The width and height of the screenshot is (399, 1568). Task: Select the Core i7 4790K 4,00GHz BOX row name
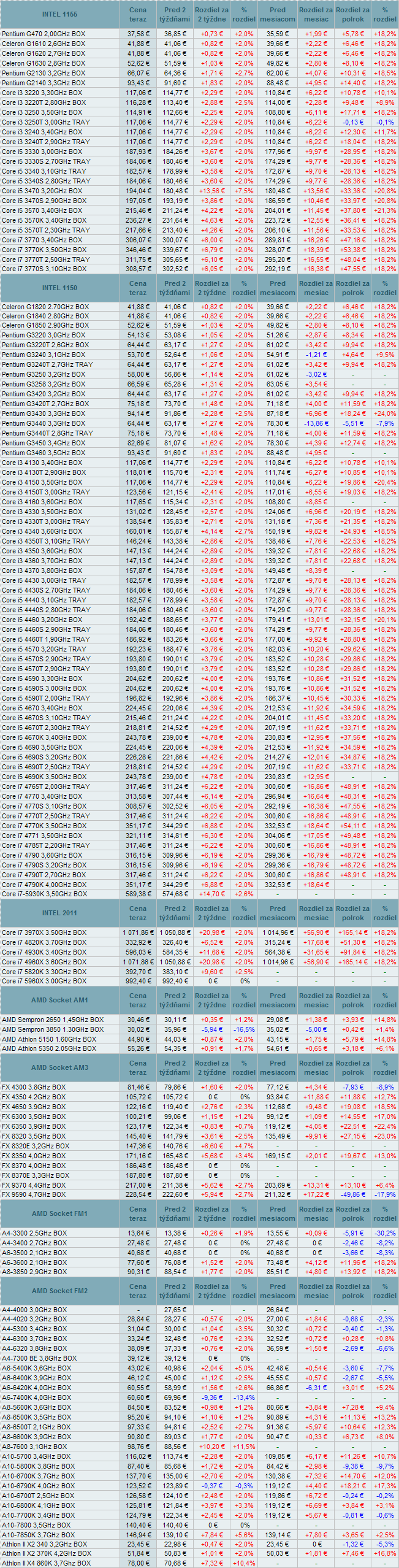(44, 885)
